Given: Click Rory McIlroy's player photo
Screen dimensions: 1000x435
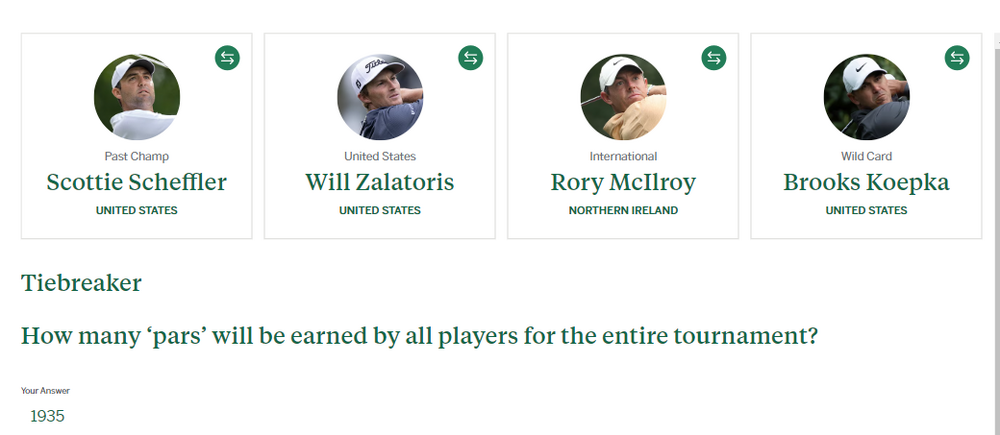Looking at the screenshot, I should (623, 97).
